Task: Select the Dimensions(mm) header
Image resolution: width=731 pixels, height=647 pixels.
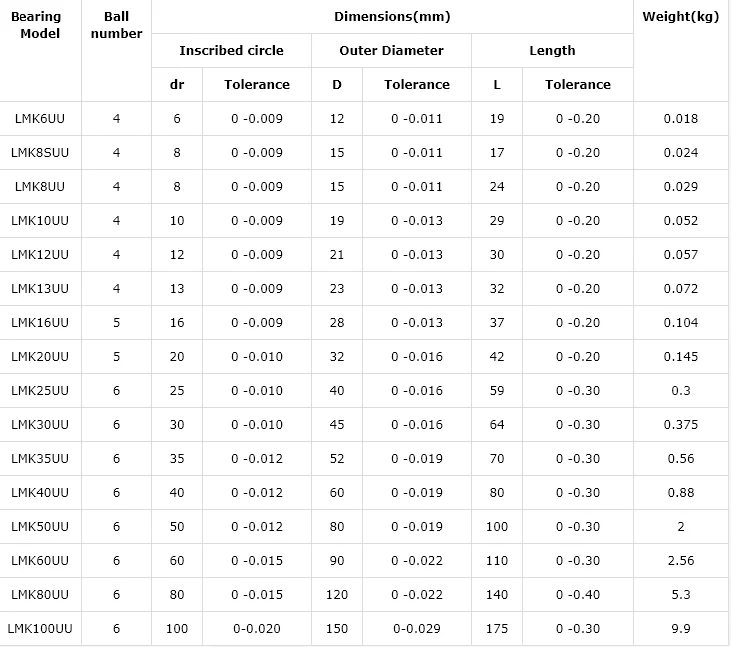Action: coord(392,17)
